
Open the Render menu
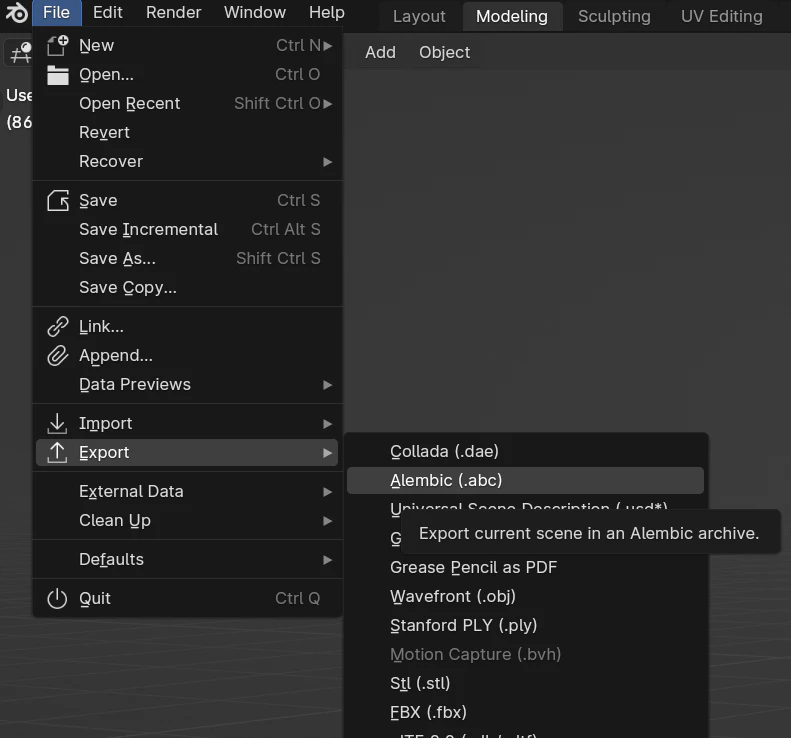pyautogui.click(x=174, y=13)
